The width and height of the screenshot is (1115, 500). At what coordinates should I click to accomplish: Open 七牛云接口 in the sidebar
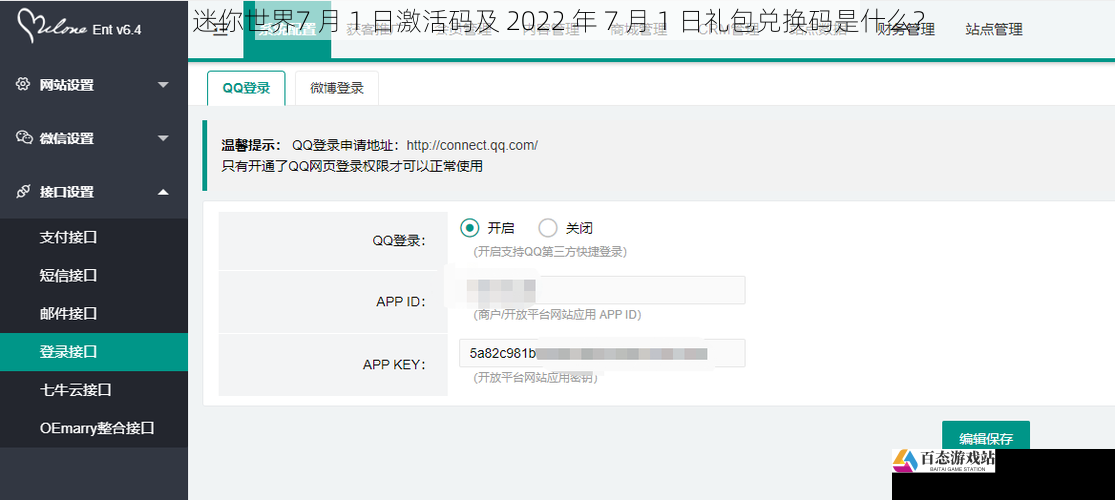click(x=94, y=390)
